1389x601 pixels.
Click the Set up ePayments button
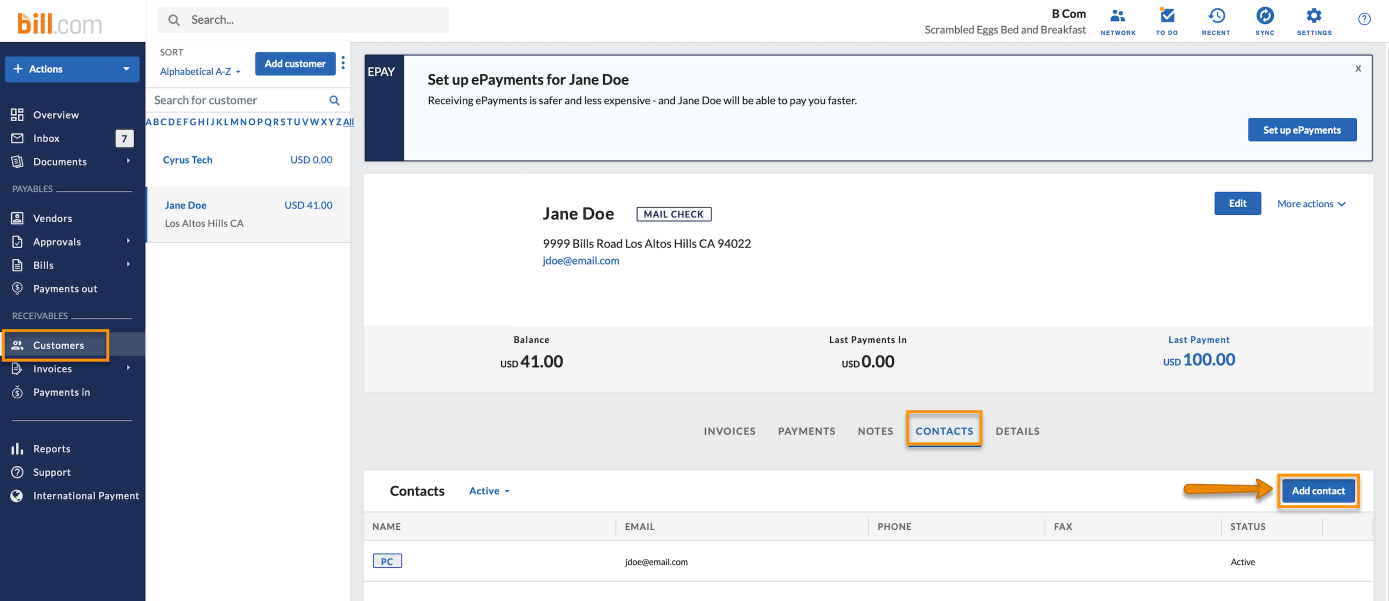pyautogui.click(x=1302, y=130)
